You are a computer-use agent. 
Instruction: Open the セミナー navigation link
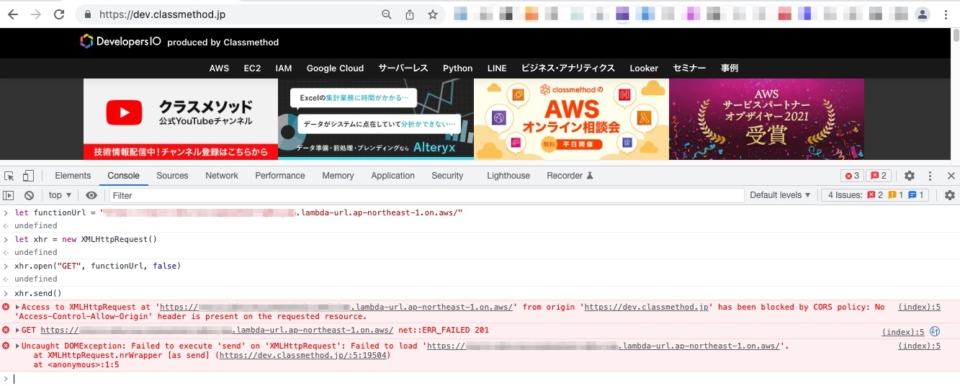pyautogui.click(x=689, y=69)
